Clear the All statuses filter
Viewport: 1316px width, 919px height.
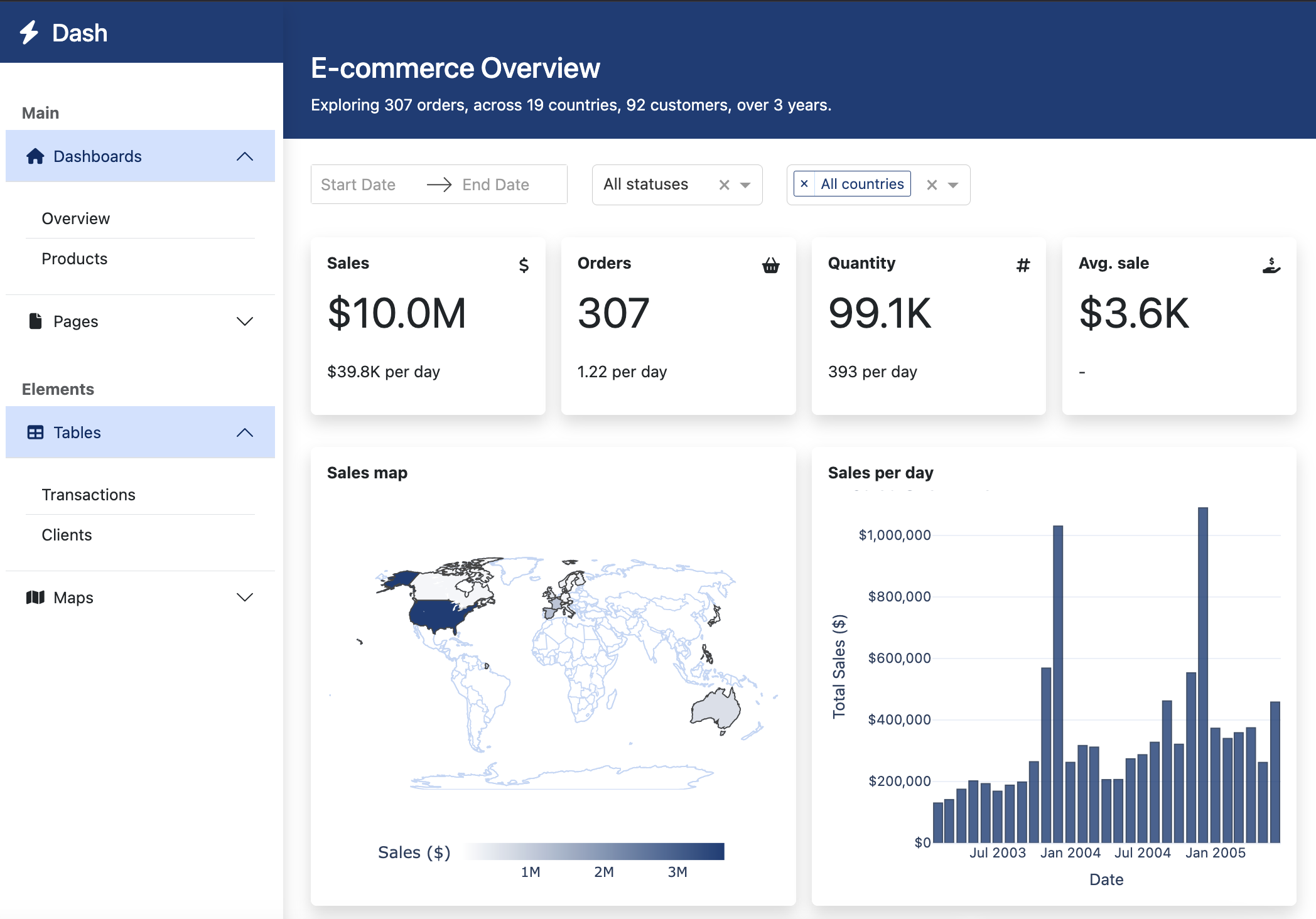point(724,185)
